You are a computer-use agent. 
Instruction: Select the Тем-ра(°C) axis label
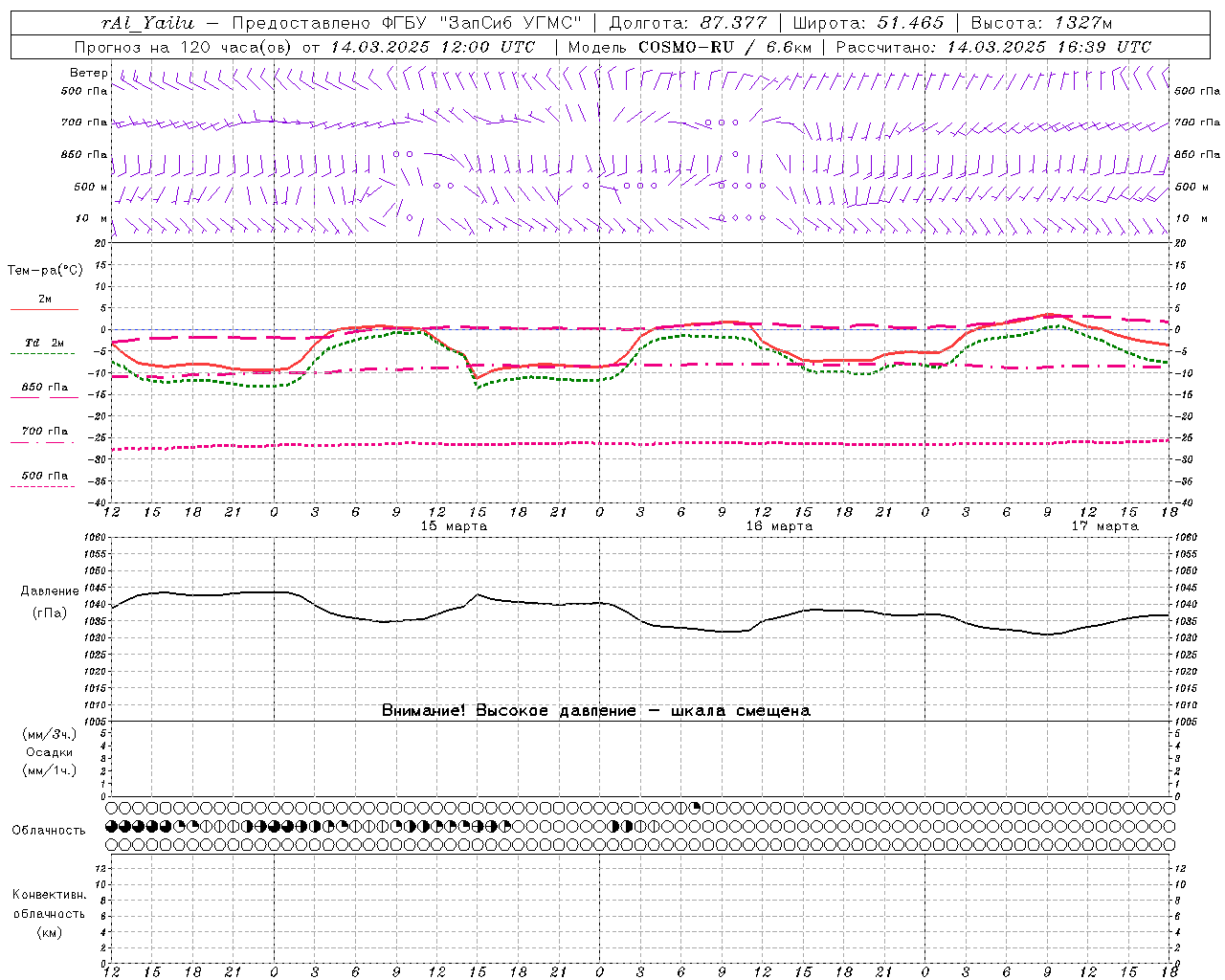point(45,270)
